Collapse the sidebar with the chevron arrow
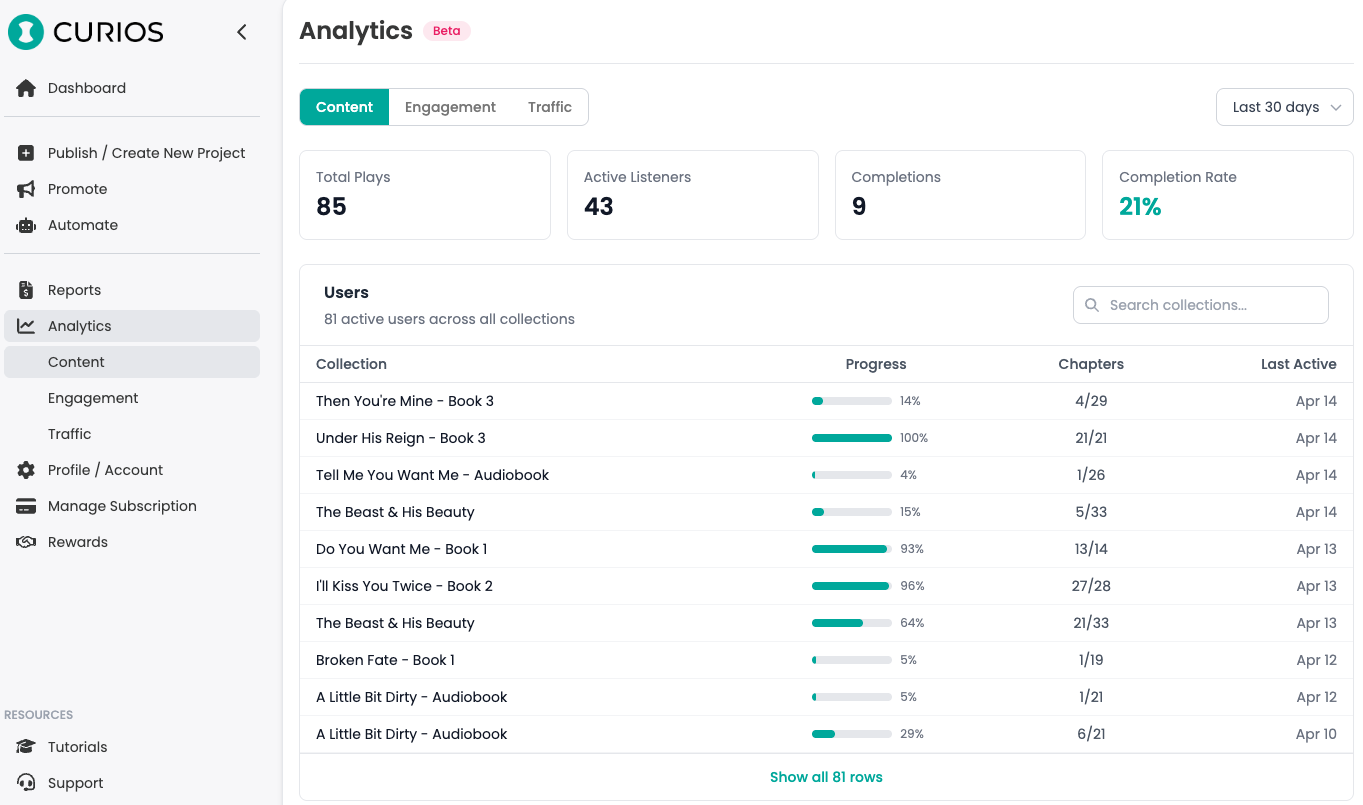 pyautogui.click(x=241, y=32)
